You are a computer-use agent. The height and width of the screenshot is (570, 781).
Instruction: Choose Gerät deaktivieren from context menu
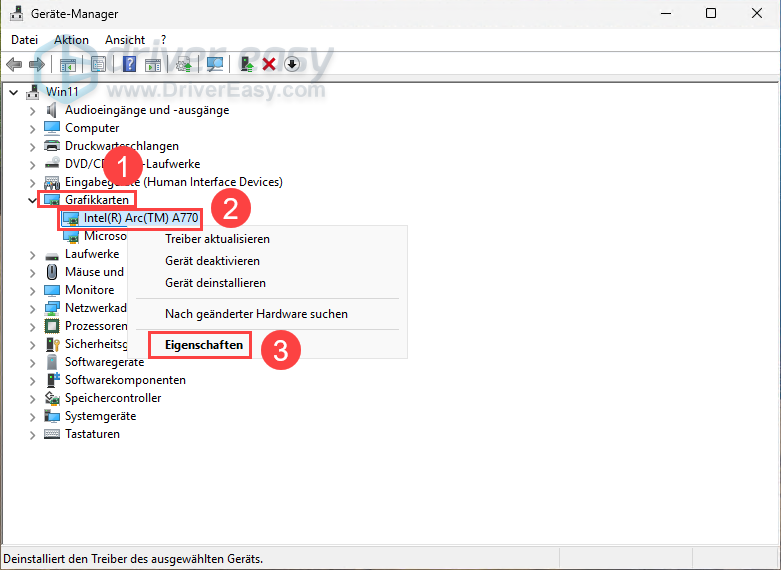[x=213, y=261]
